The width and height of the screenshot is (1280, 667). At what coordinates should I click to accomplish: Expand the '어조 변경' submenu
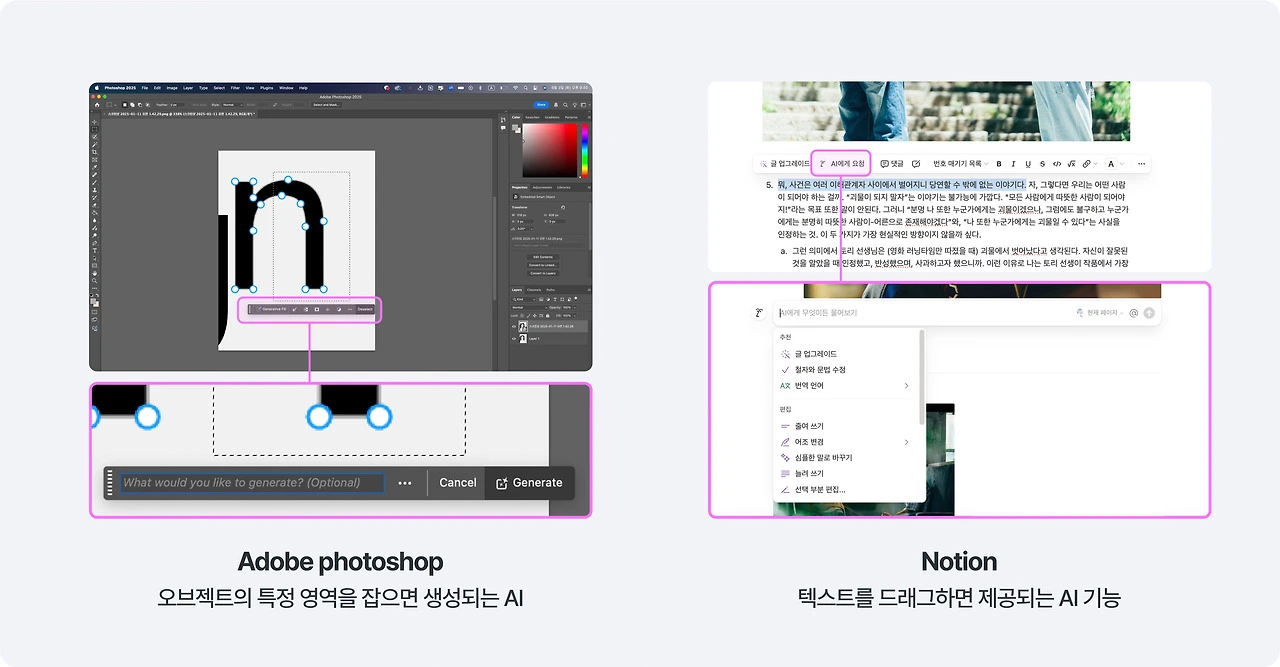845,442
